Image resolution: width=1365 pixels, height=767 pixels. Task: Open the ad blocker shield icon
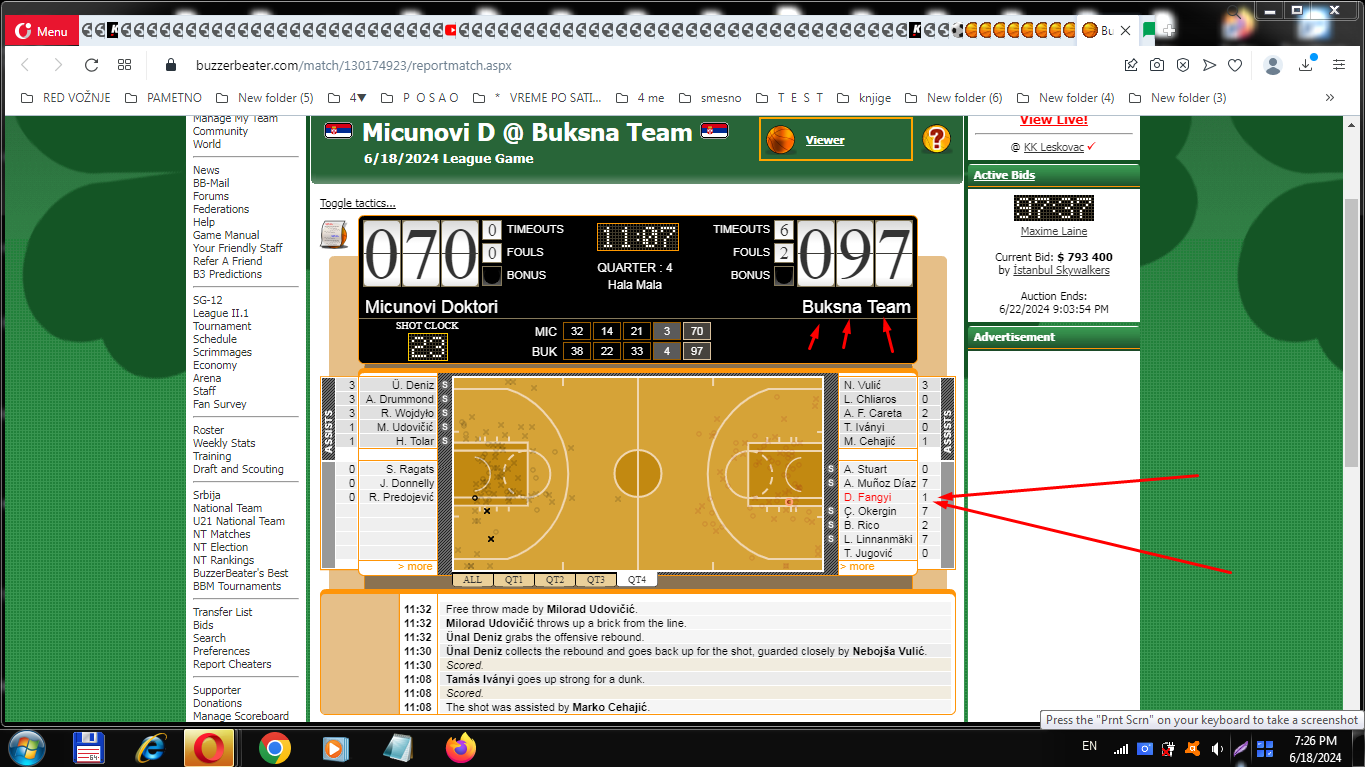(1183, 65)
